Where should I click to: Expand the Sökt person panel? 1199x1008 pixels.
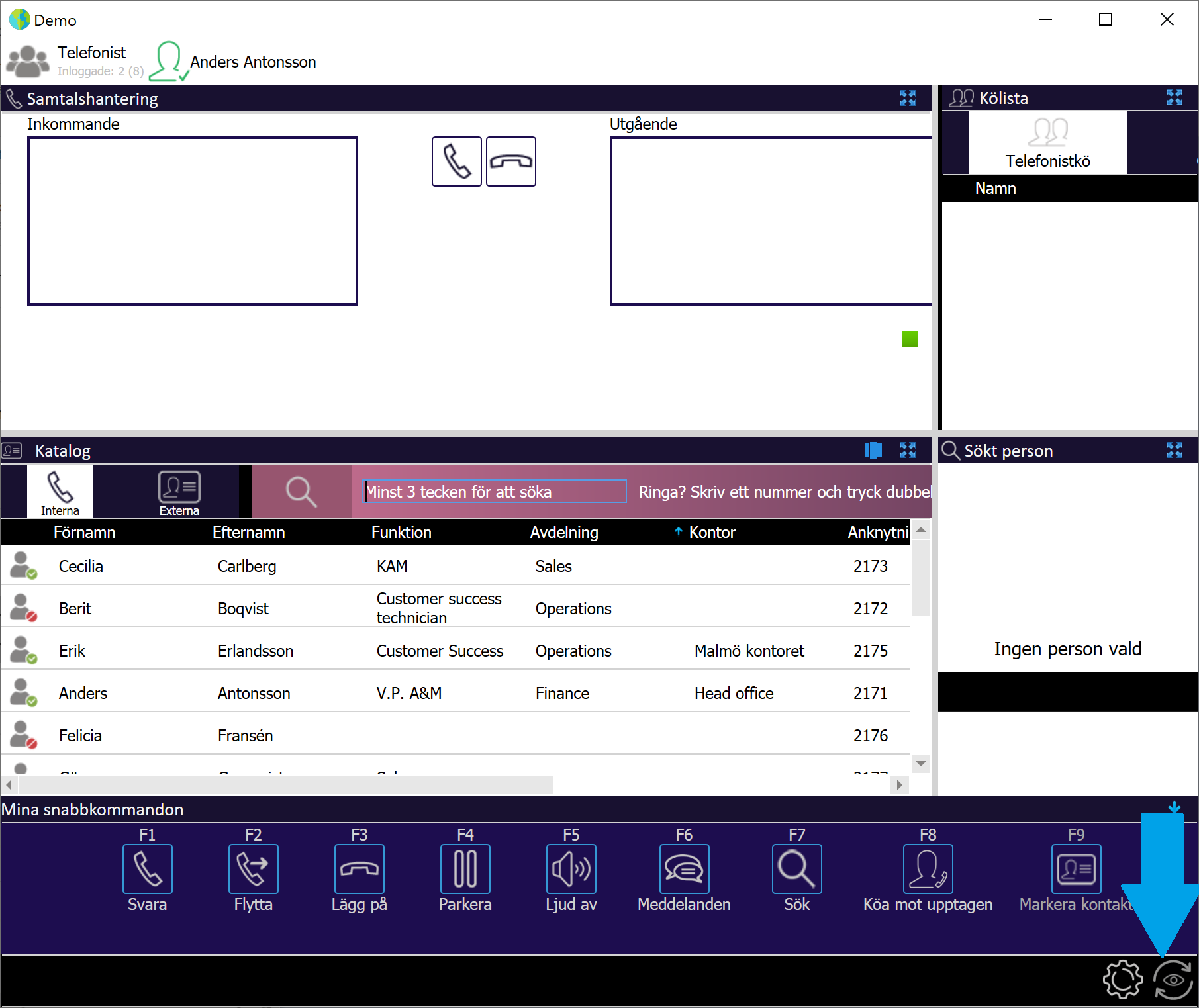tap(1174, 450)
